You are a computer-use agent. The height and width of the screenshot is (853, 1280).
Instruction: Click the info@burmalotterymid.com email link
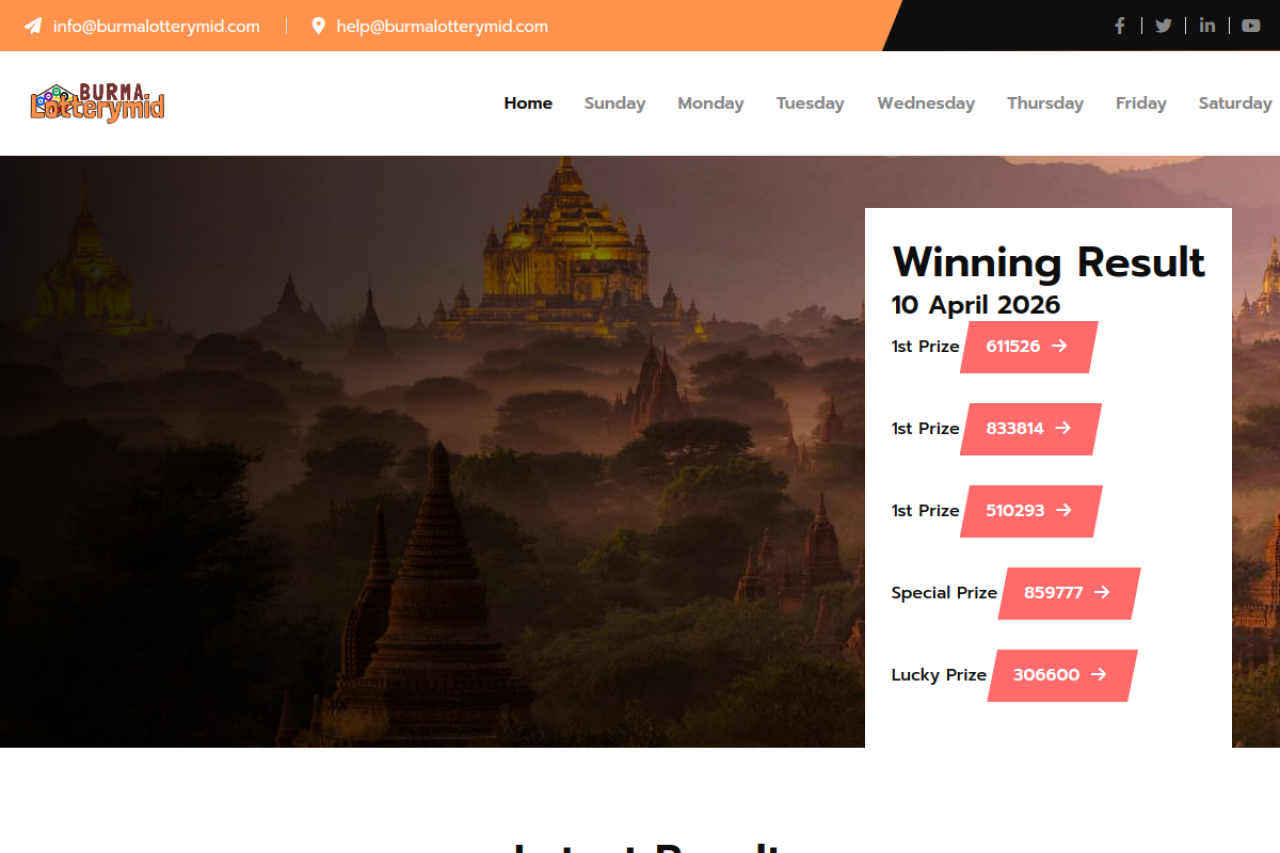click(156, 26)
